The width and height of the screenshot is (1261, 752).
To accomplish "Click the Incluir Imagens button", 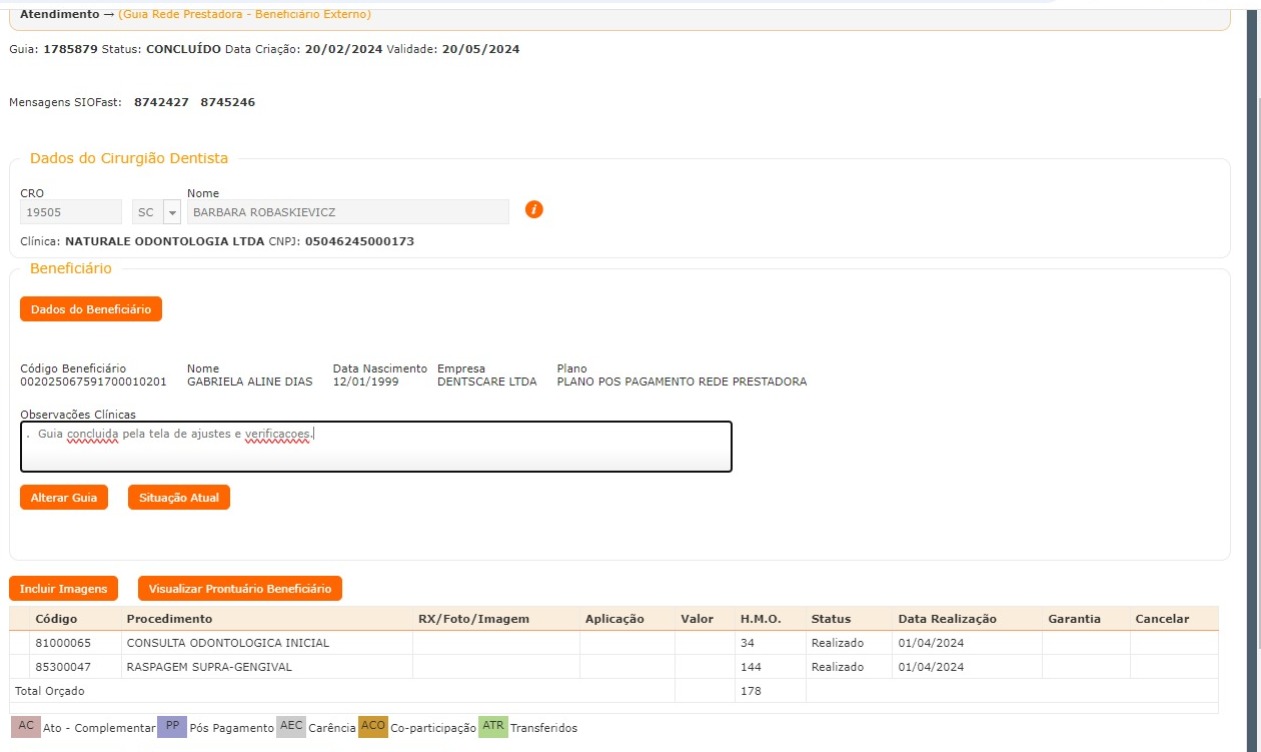I will [63, 589].
